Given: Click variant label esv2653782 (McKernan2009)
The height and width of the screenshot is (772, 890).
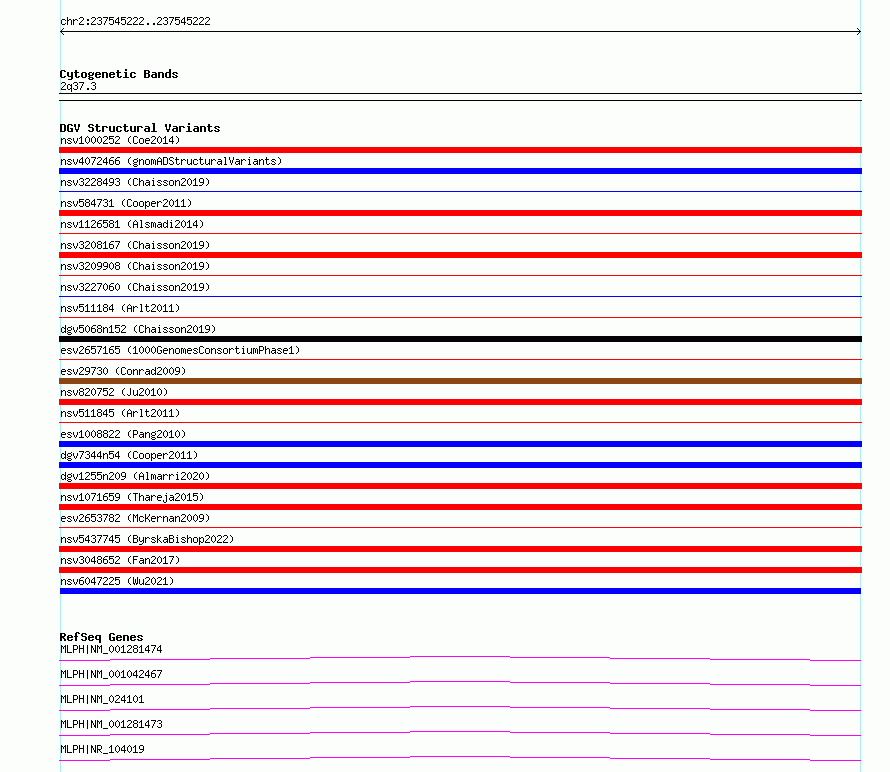Looking at the screenshot, I should 135,518.
